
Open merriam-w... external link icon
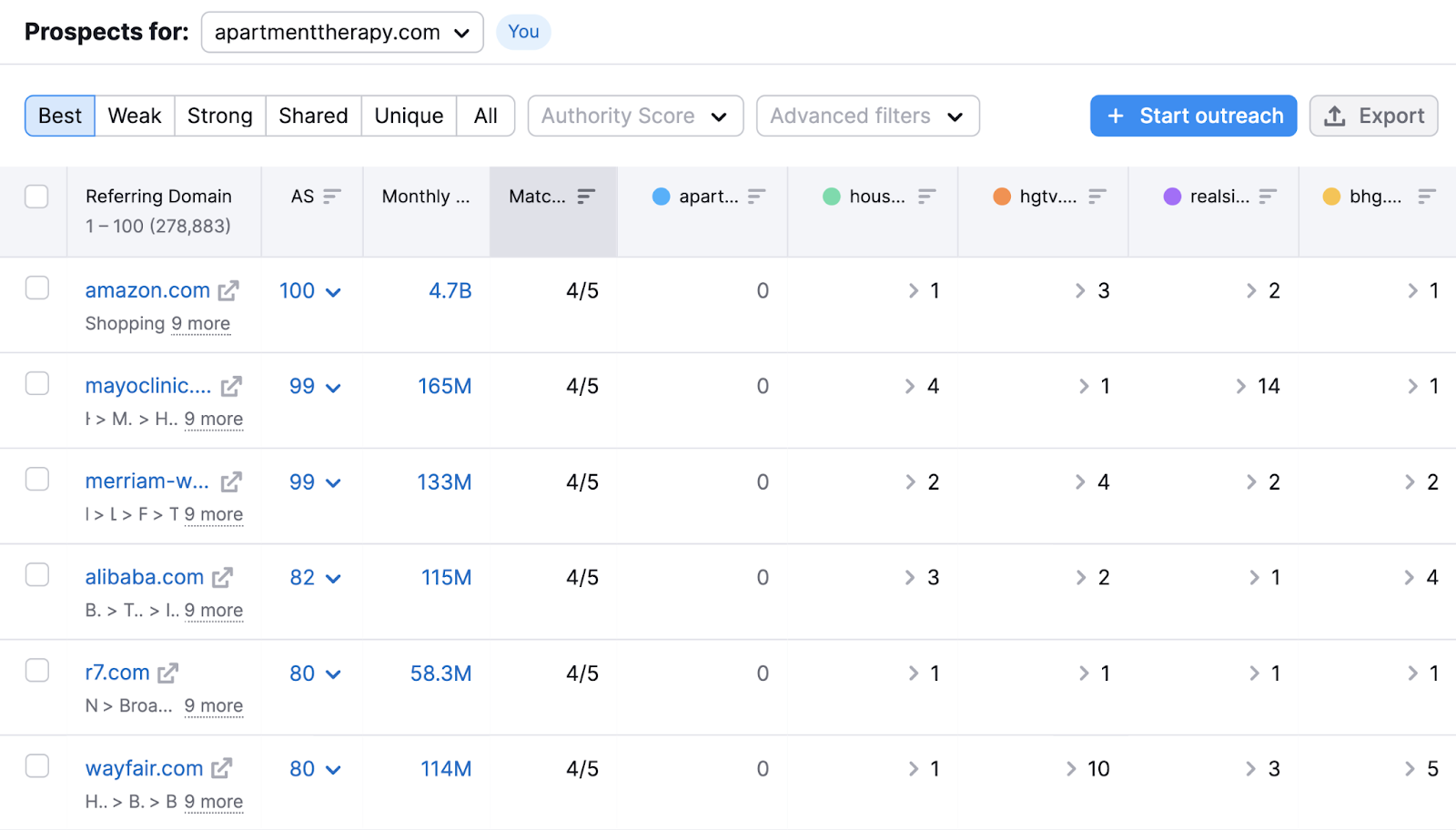[231, 481]
